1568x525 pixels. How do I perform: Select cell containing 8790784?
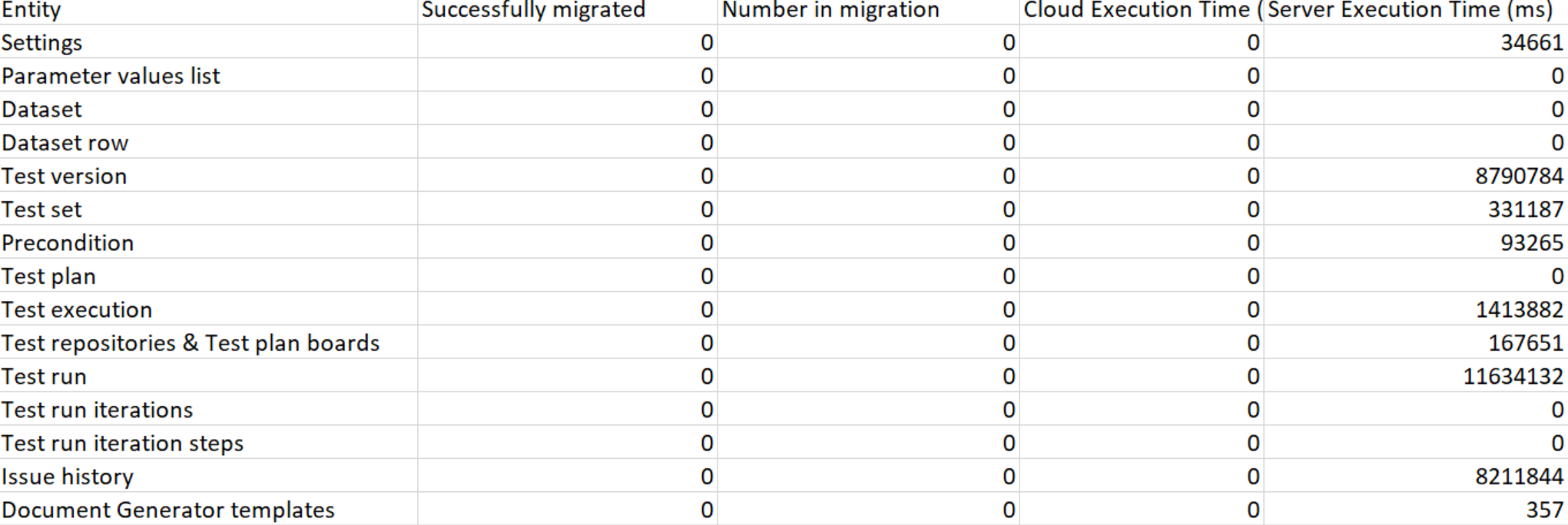(1416, 176)
